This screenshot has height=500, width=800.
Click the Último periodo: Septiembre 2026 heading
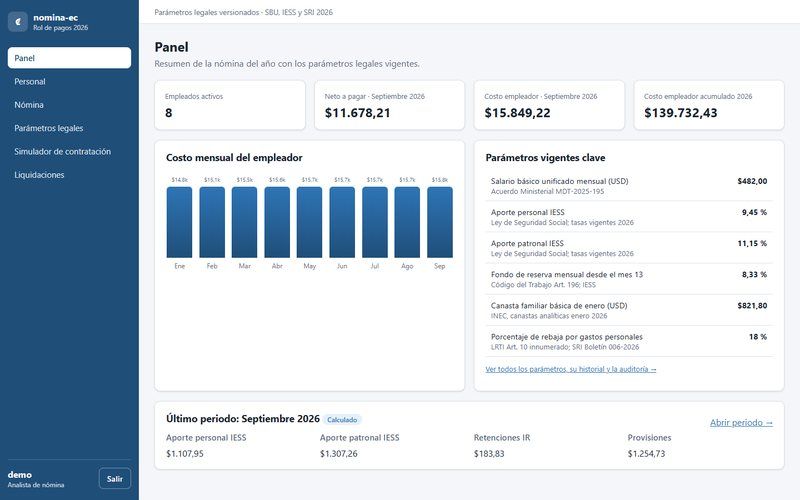(243, 419)
